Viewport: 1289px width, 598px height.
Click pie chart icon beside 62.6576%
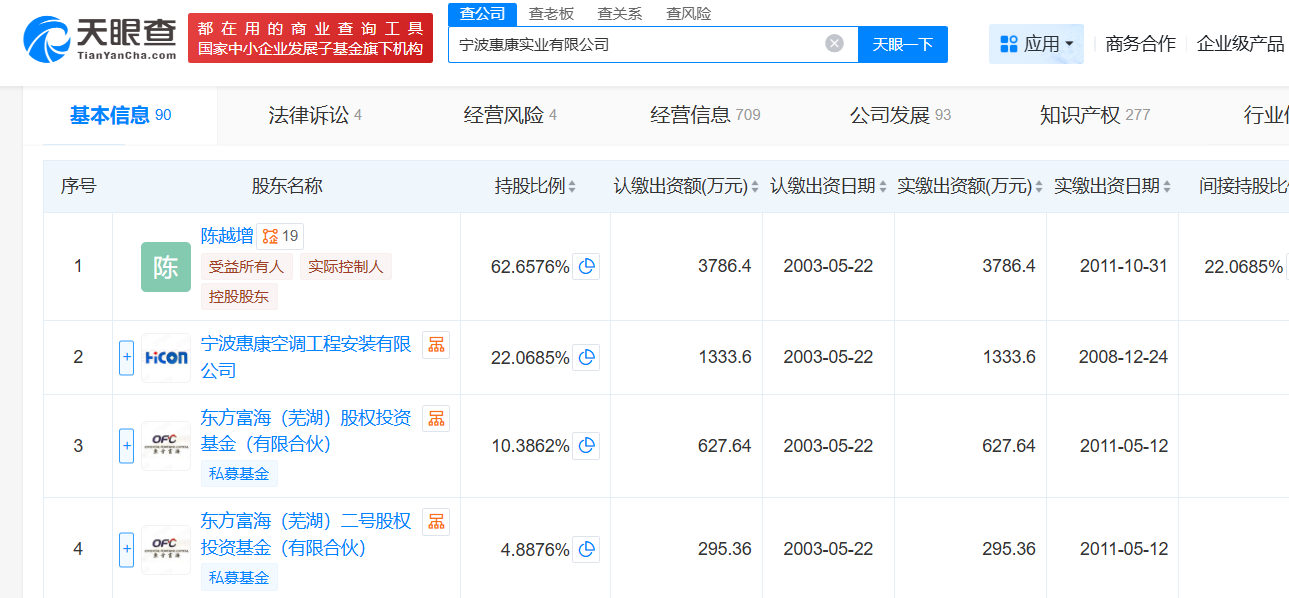[x=587, y=267]
